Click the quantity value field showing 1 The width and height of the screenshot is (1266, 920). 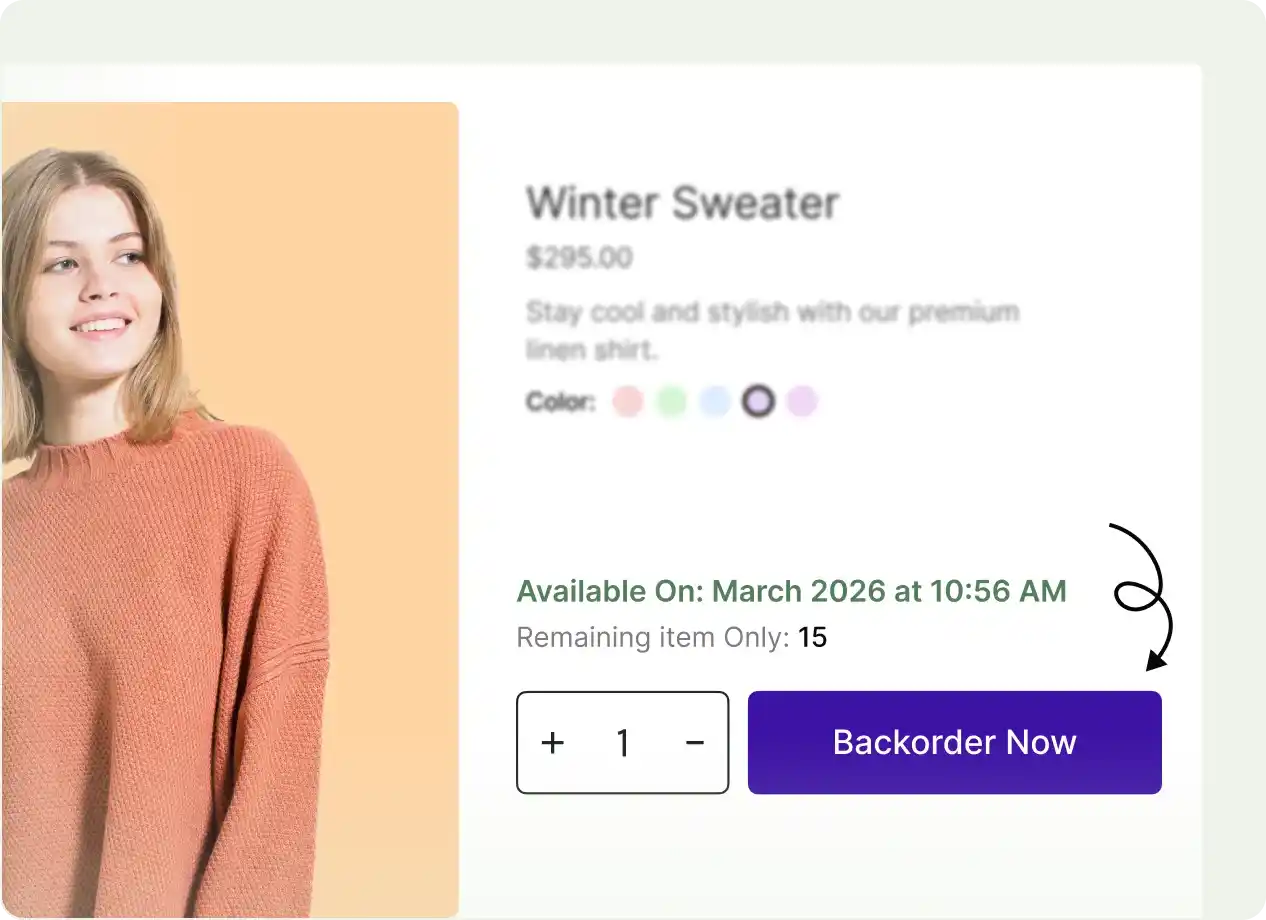623,743
